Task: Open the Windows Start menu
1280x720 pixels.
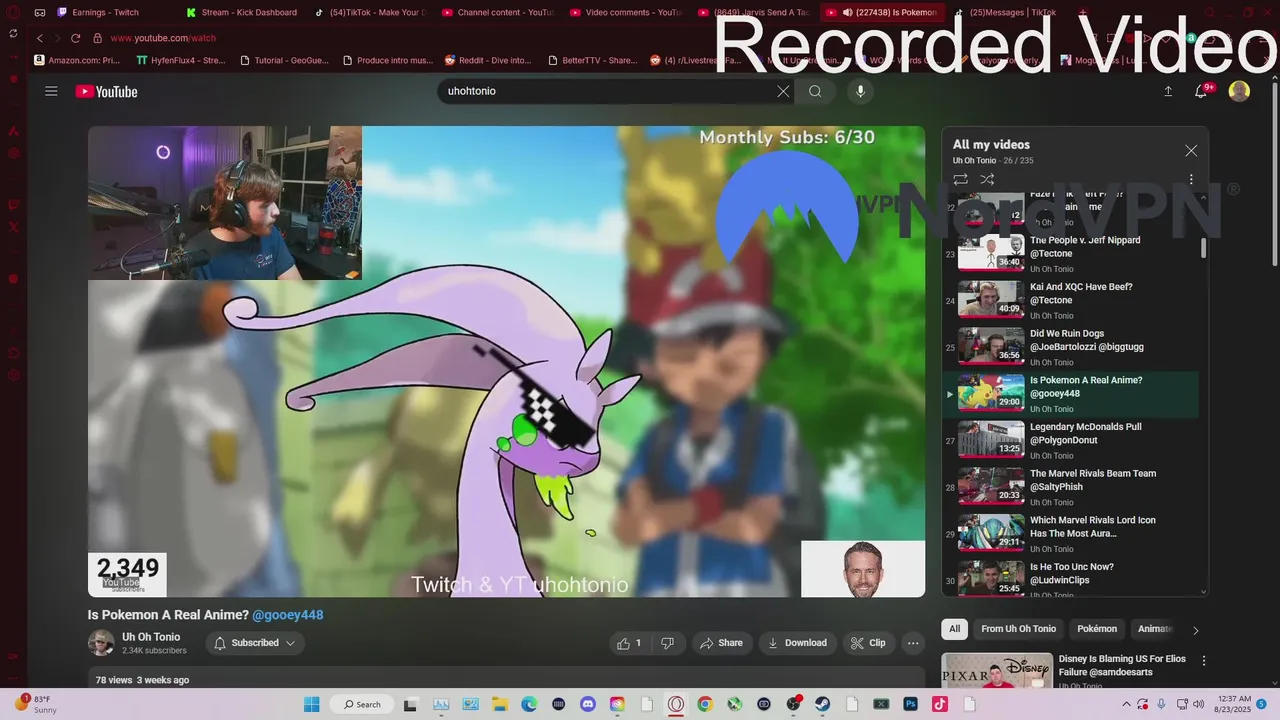Action: coord(311,704)
